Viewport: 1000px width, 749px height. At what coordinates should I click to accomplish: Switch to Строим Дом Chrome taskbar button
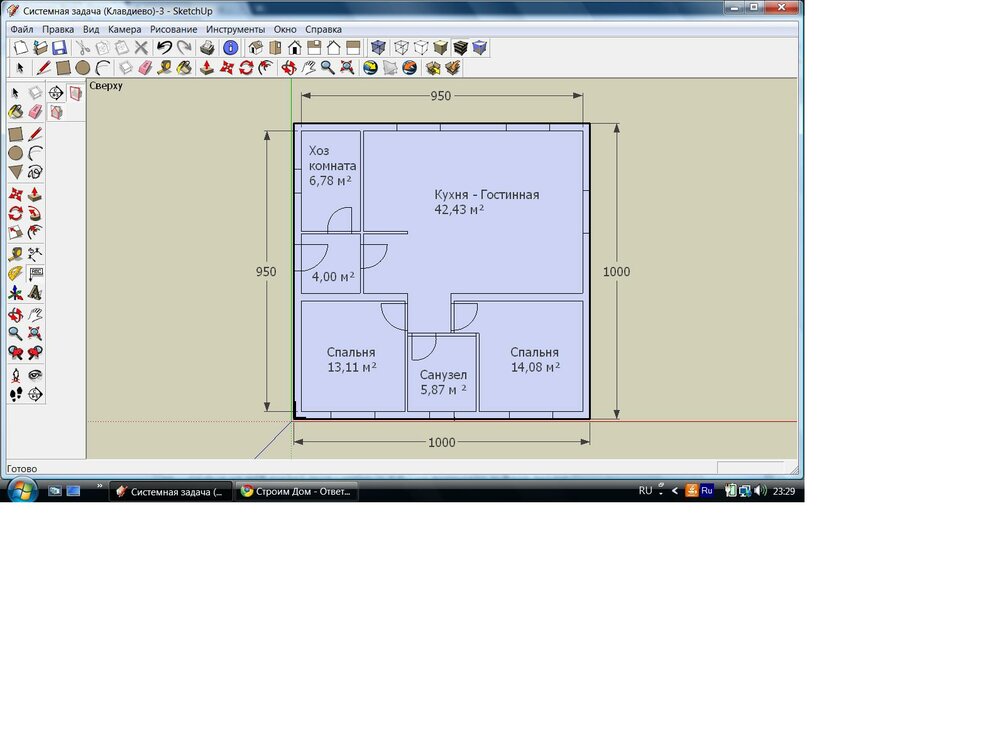[296, 491]
